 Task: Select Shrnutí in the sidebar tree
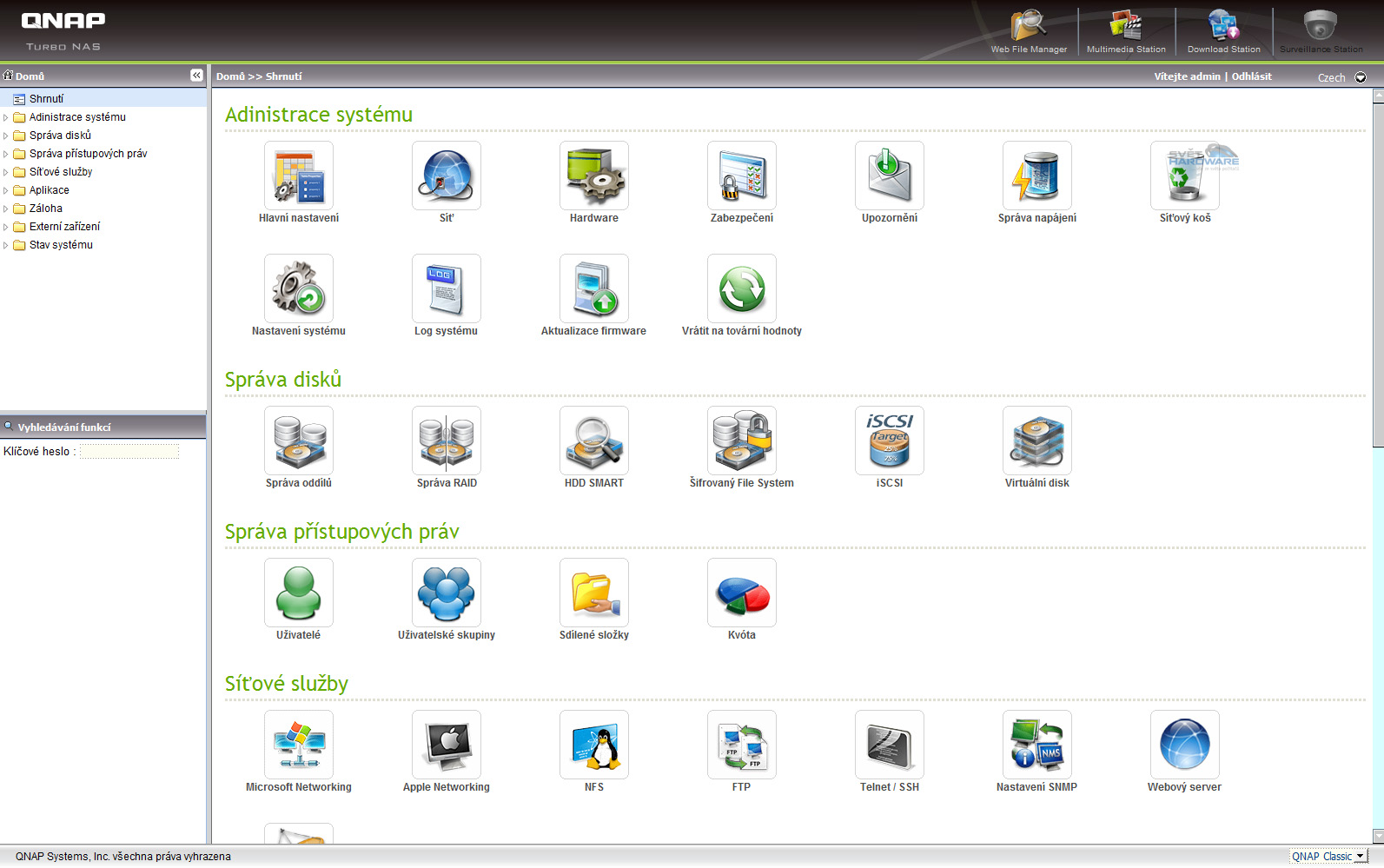point(46,99)
